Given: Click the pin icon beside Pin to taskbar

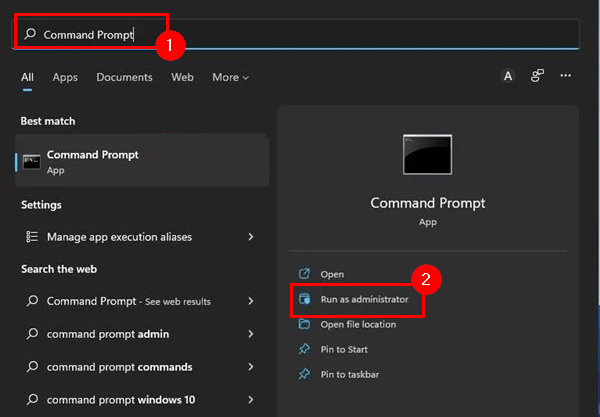Looking at the screenshot, I should [305, 374].
